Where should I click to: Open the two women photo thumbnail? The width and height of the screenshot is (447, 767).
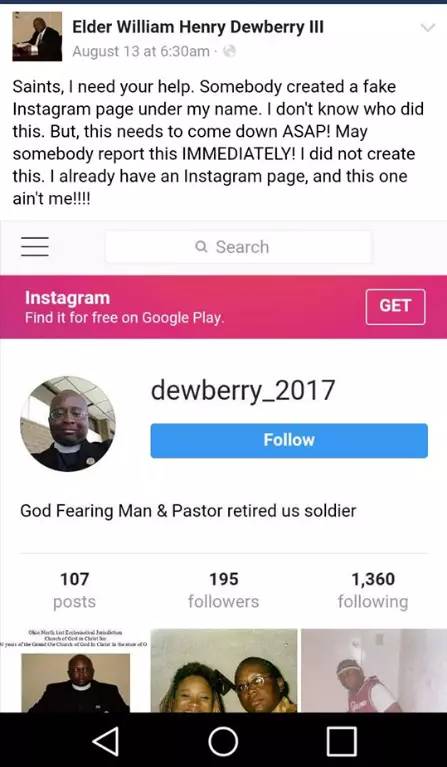click(224, 671)
